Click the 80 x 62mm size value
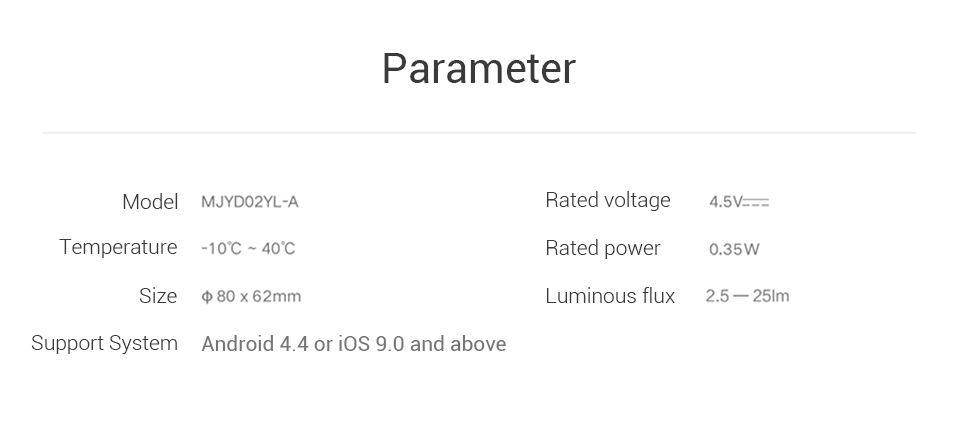960x439 pixels. 259,296
